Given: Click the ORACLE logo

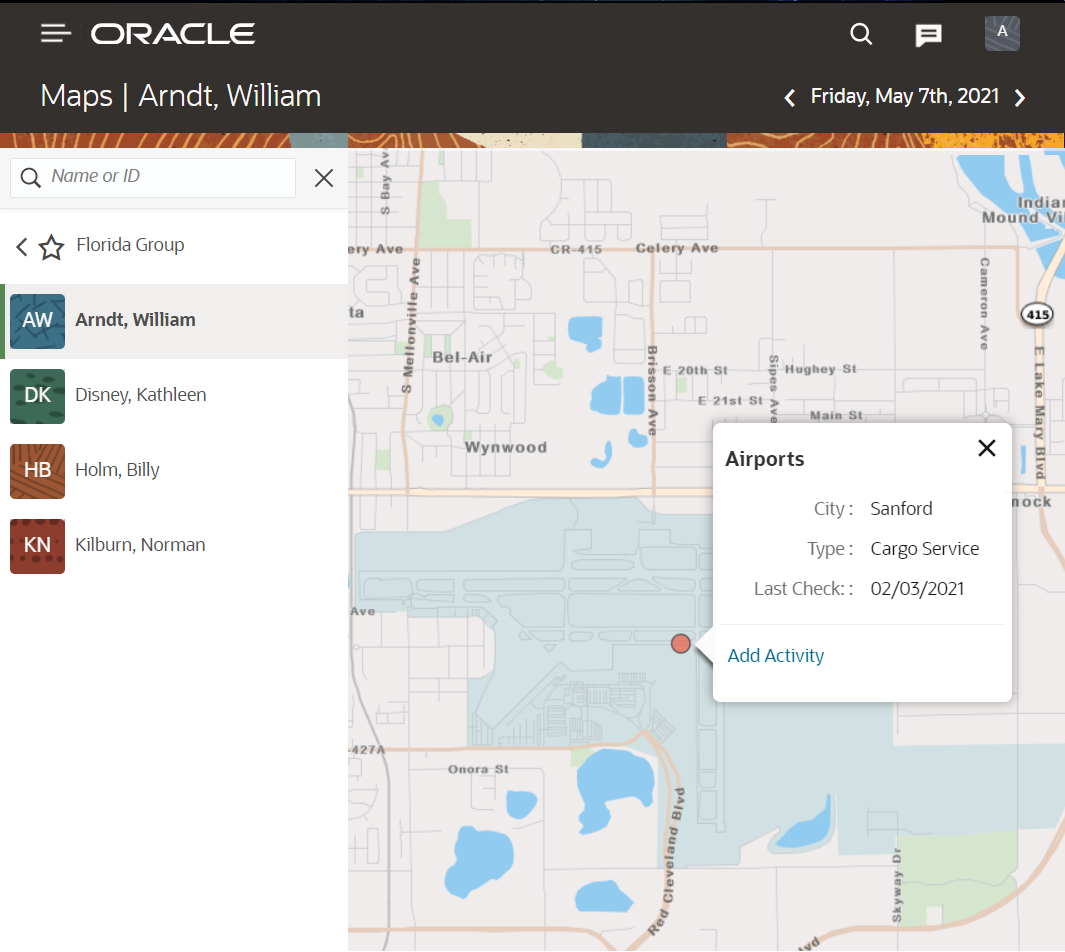Looking at the screenshot, I should (172, 33).
